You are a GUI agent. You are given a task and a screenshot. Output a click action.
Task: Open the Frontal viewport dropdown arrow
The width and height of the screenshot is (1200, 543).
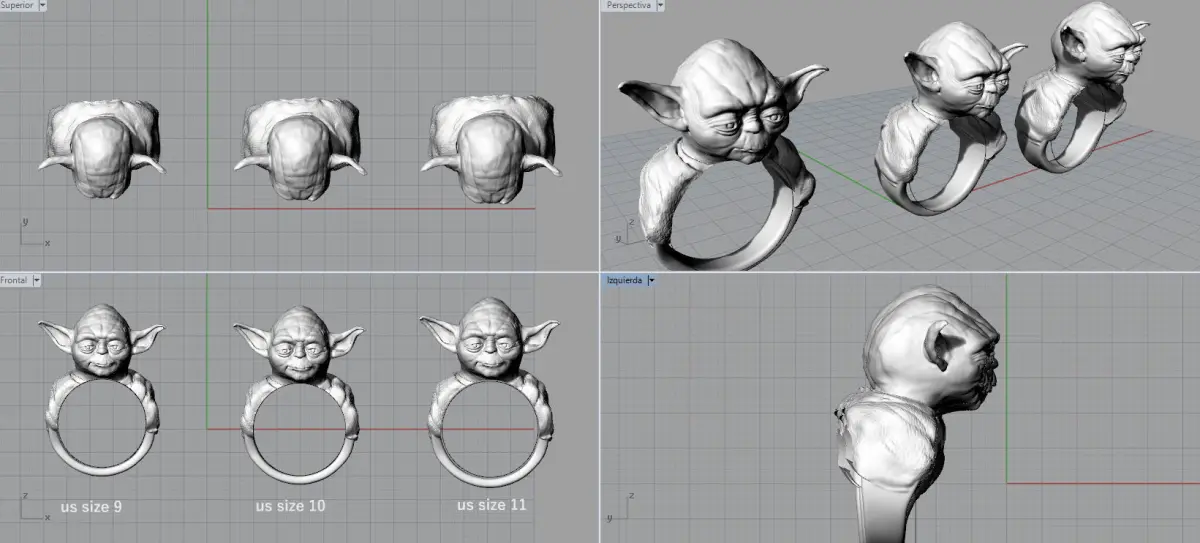tap(37, 281)
